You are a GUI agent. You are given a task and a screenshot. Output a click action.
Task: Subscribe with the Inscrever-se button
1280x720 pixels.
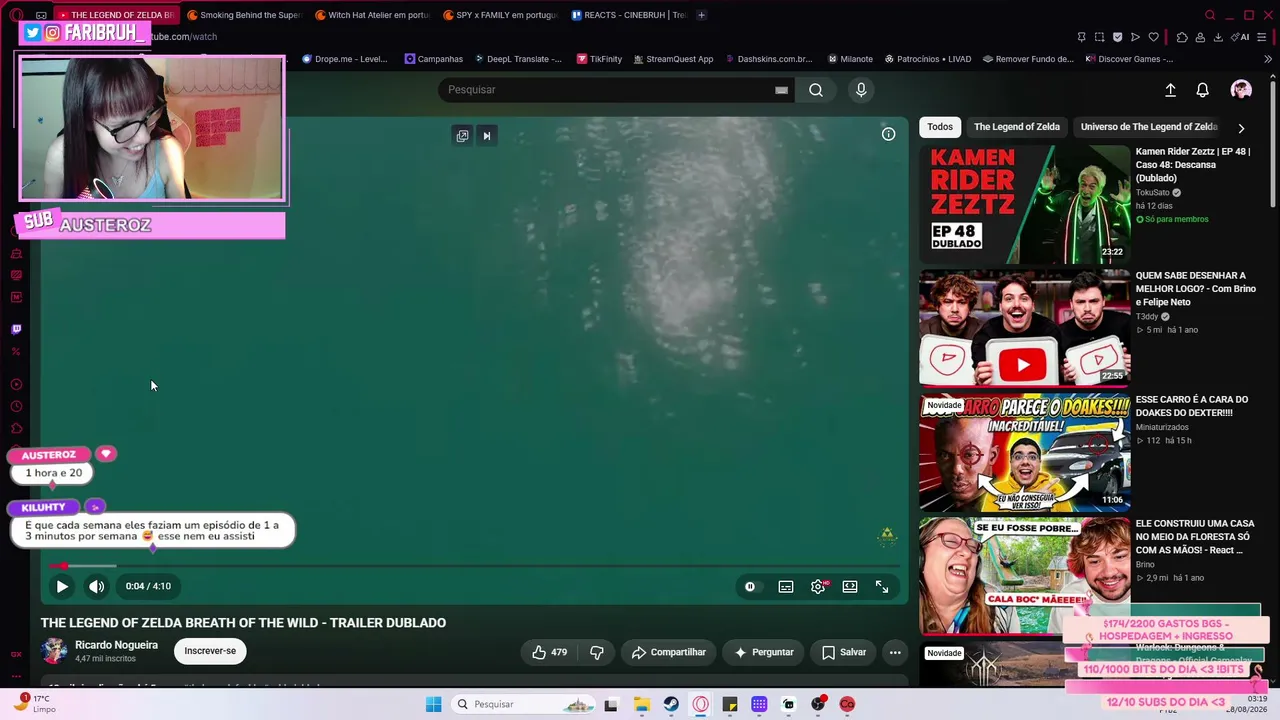pyautogui.click(x=210, y=651)
